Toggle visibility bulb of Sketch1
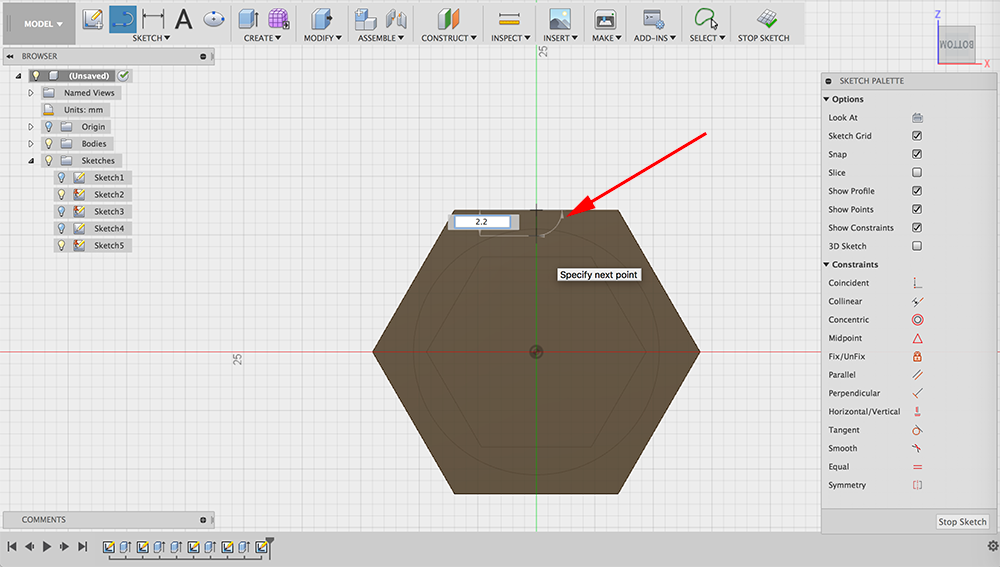The image size is (1000, 567). [62, 177]
